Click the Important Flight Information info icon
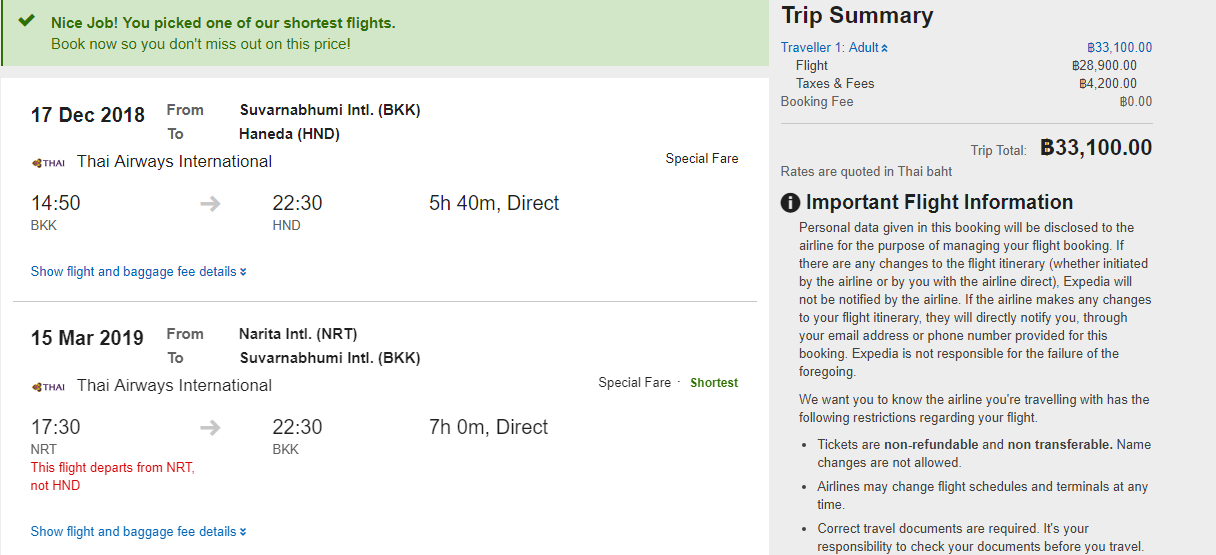This screenshot has width=1216, height=555. point(790,203)
